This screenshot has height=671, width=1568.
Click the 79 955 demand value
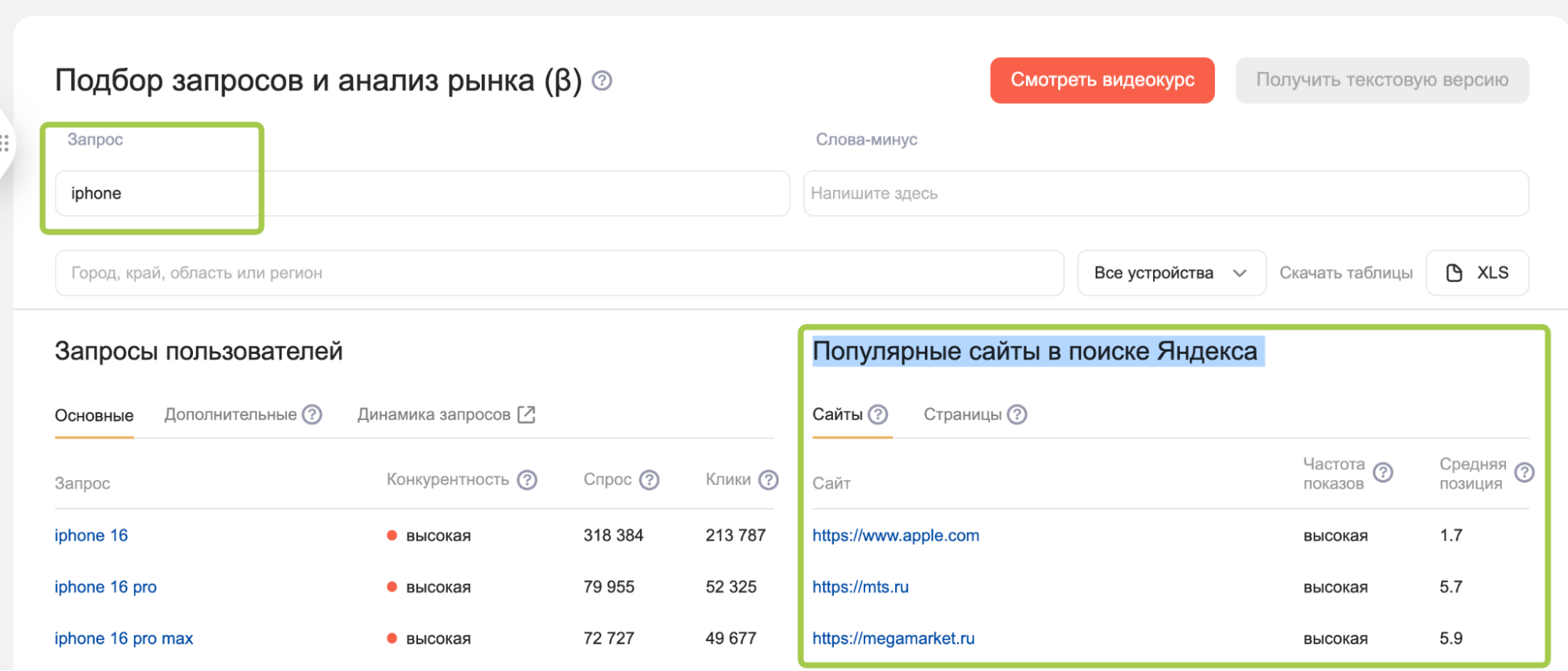coord(609,587)
